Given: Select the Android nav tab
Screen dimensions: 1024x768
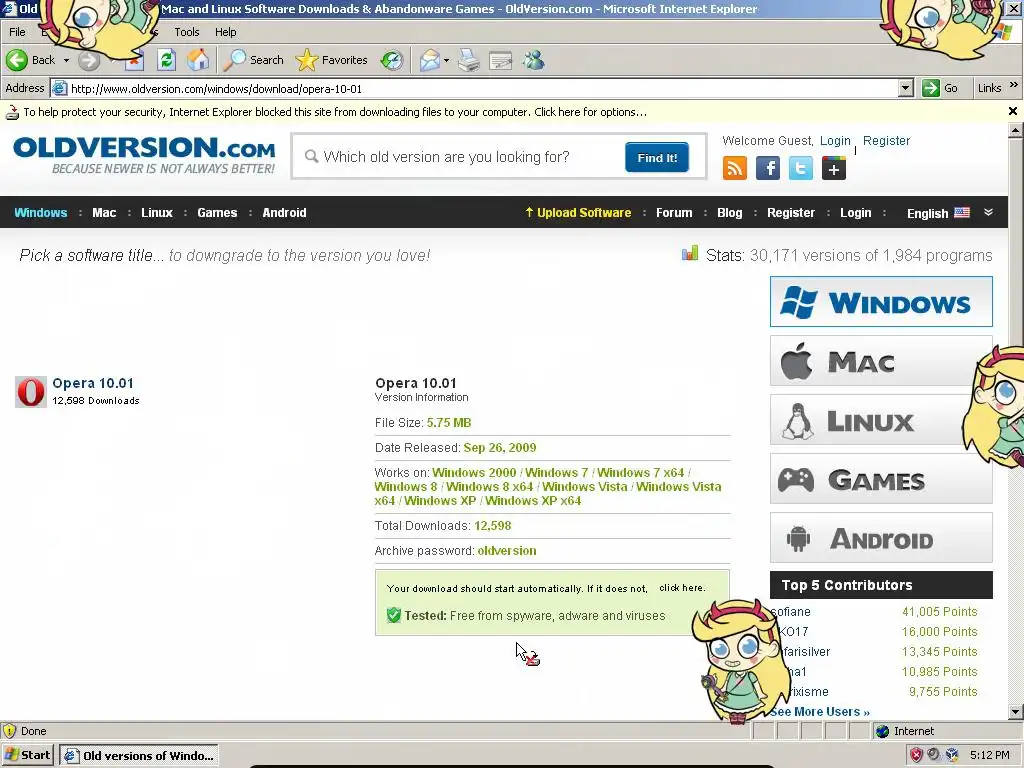Looking at the screenshot, I should point(284,213).
